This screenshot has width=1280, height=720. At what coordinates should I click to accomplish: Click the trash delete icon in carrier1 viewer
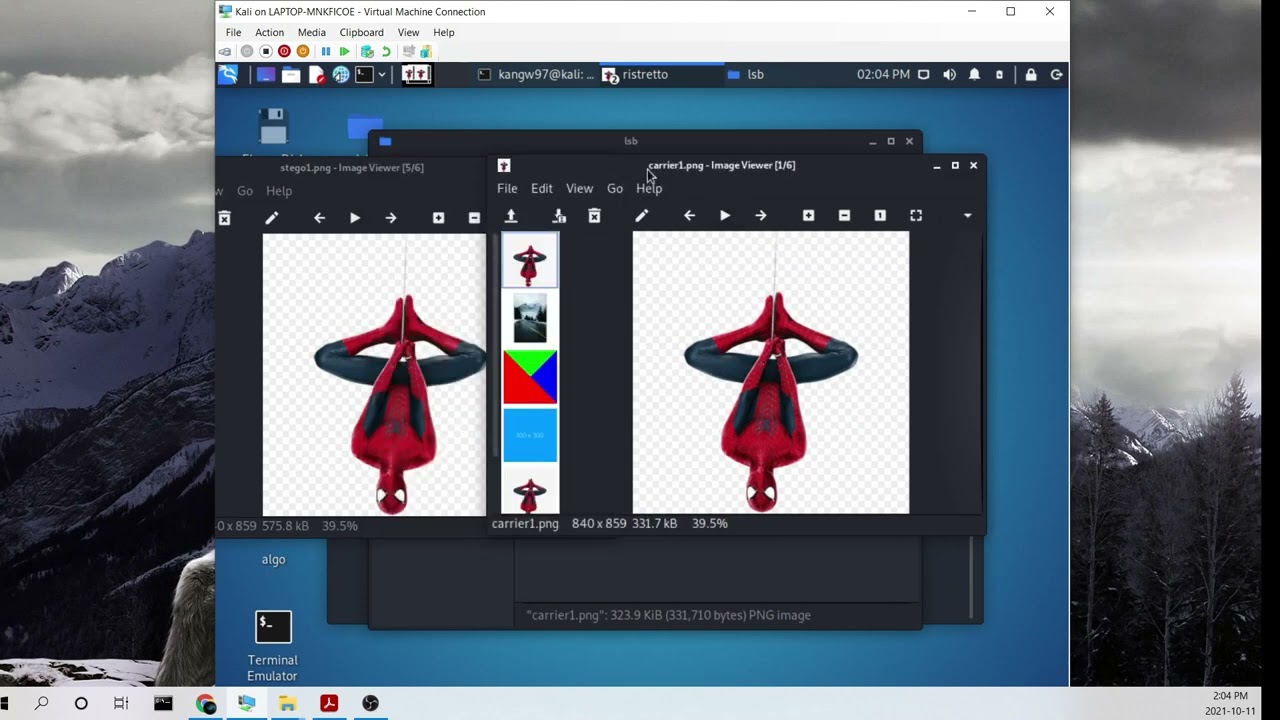coord(594,216)
